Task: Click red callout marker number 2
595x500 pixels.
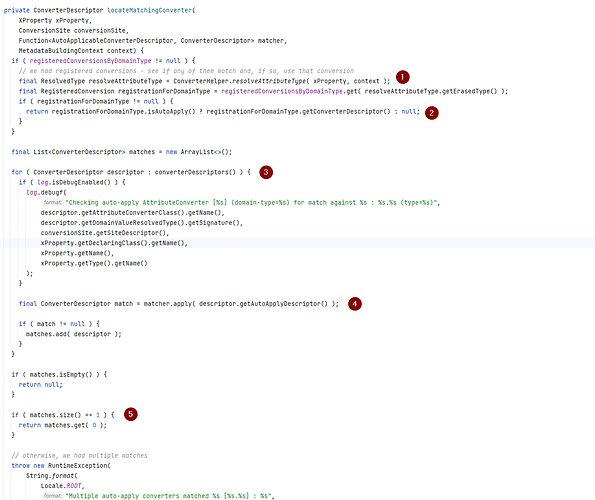Action: [431, 113]
